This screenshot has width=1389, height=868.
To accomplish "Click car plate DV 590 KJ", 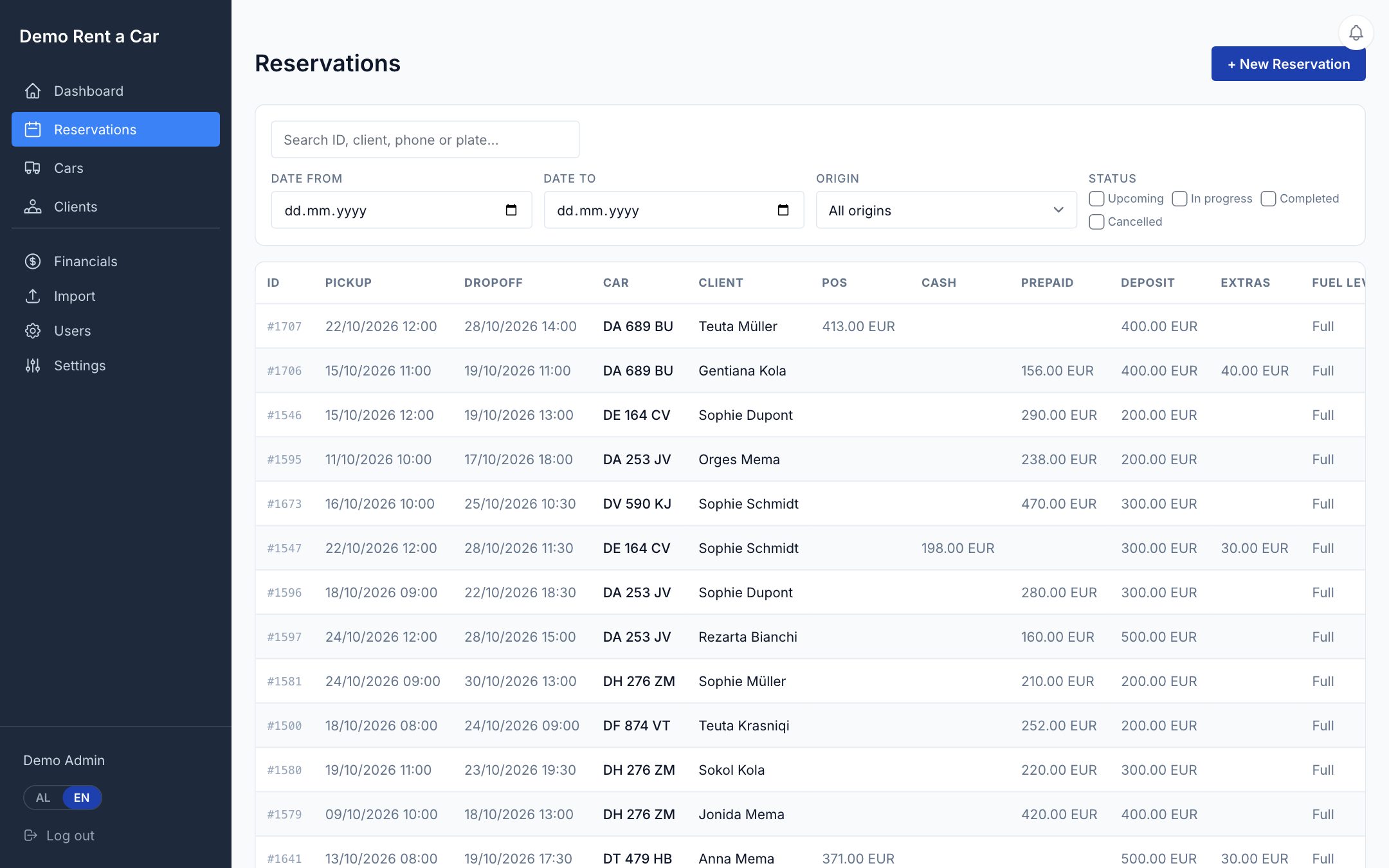I will click(637, 503).
